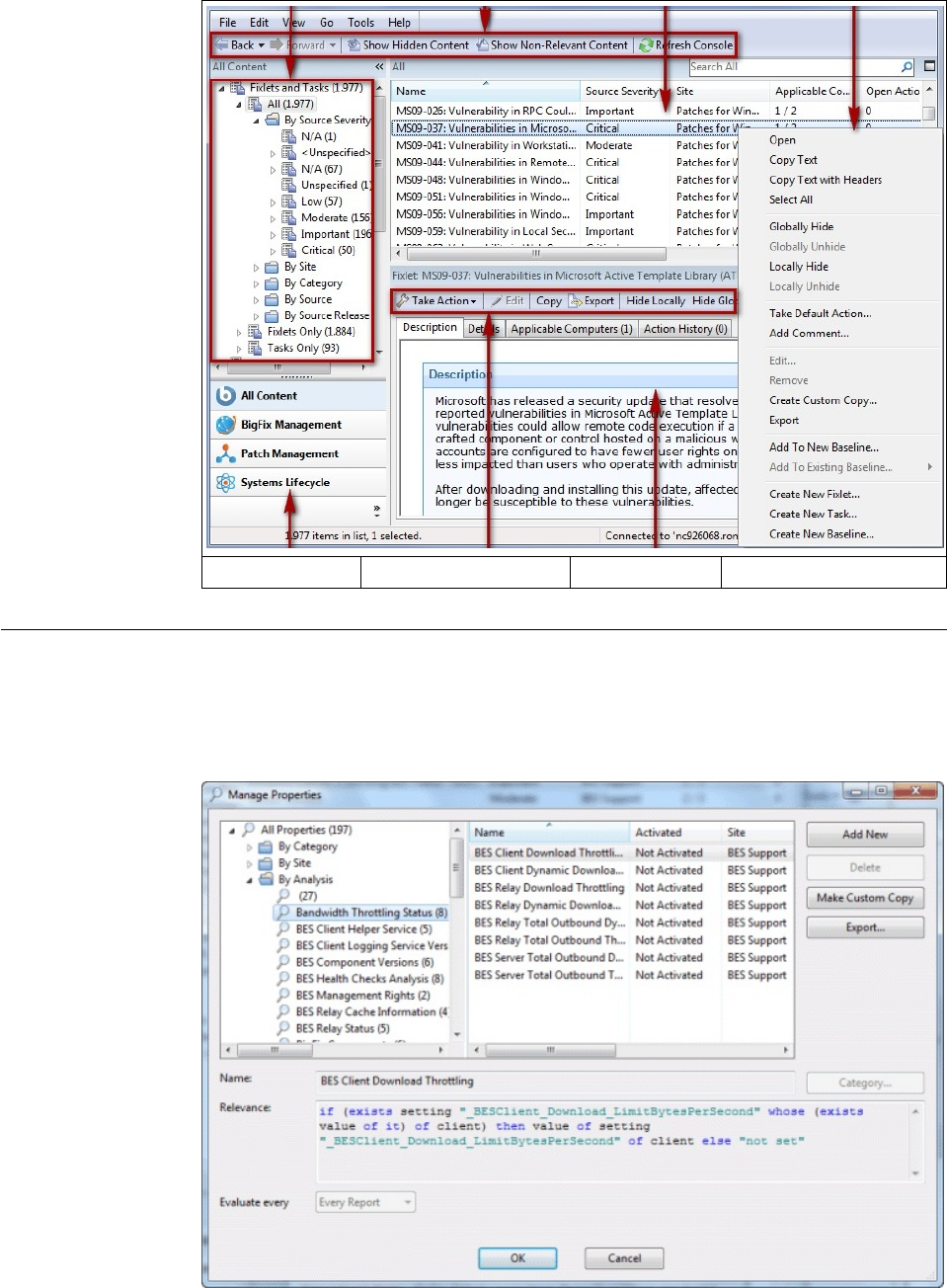Click the Refresh Console icon
The width and height of the screenshot is (947, 1288).
[x=646, y=44]
